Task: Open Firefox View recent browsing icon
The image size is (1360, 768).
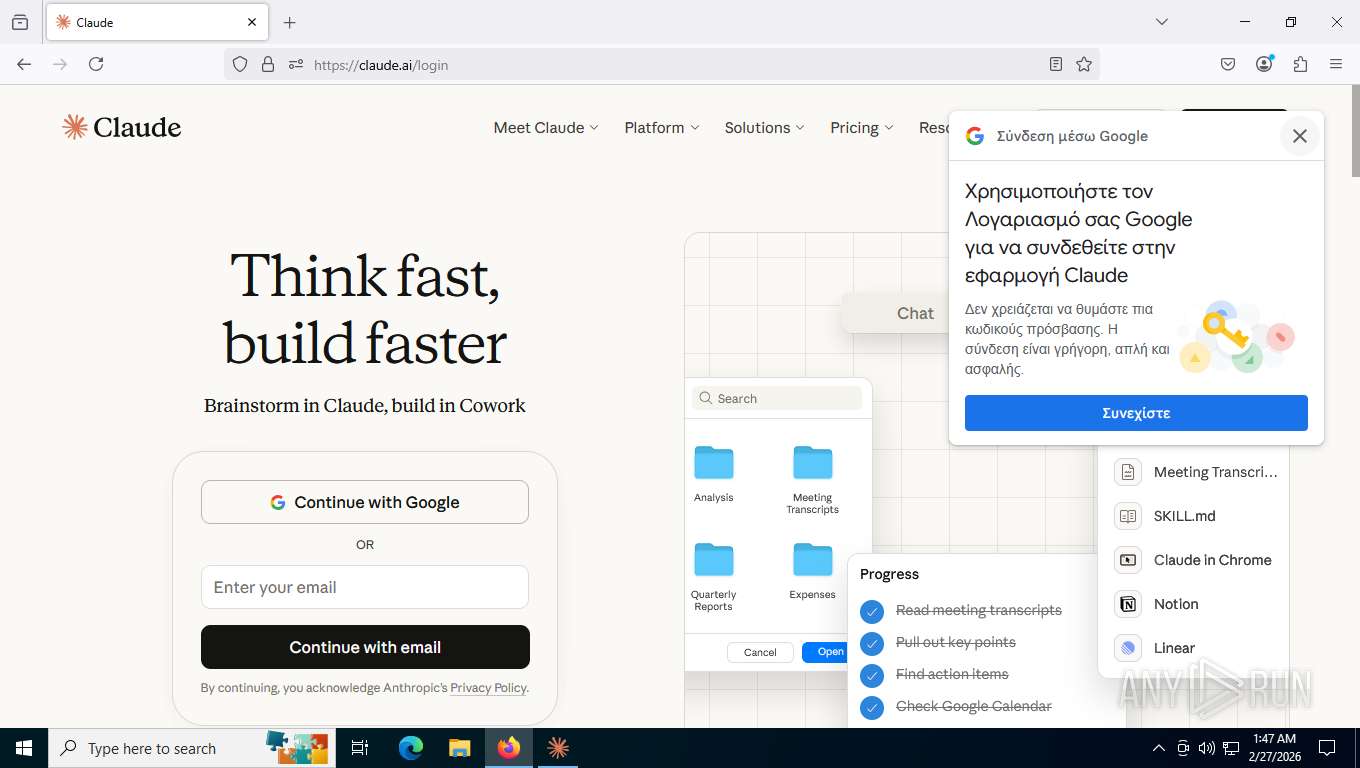Action: [x=20, y=22]
